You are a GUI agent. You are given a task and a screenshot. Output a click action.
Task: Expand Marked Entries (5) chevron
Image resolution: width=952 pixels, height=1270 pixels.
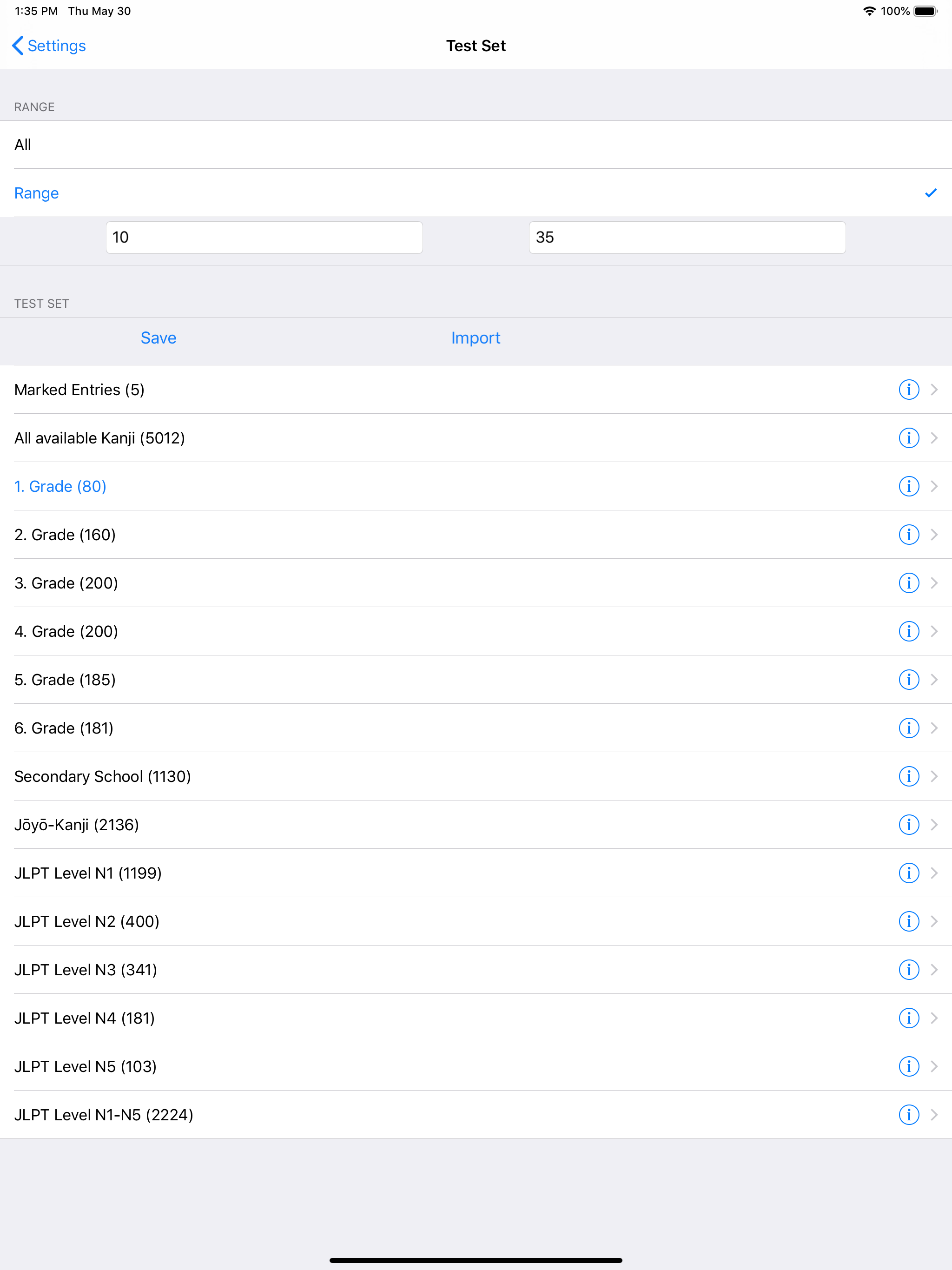click(x=934, y=389)
